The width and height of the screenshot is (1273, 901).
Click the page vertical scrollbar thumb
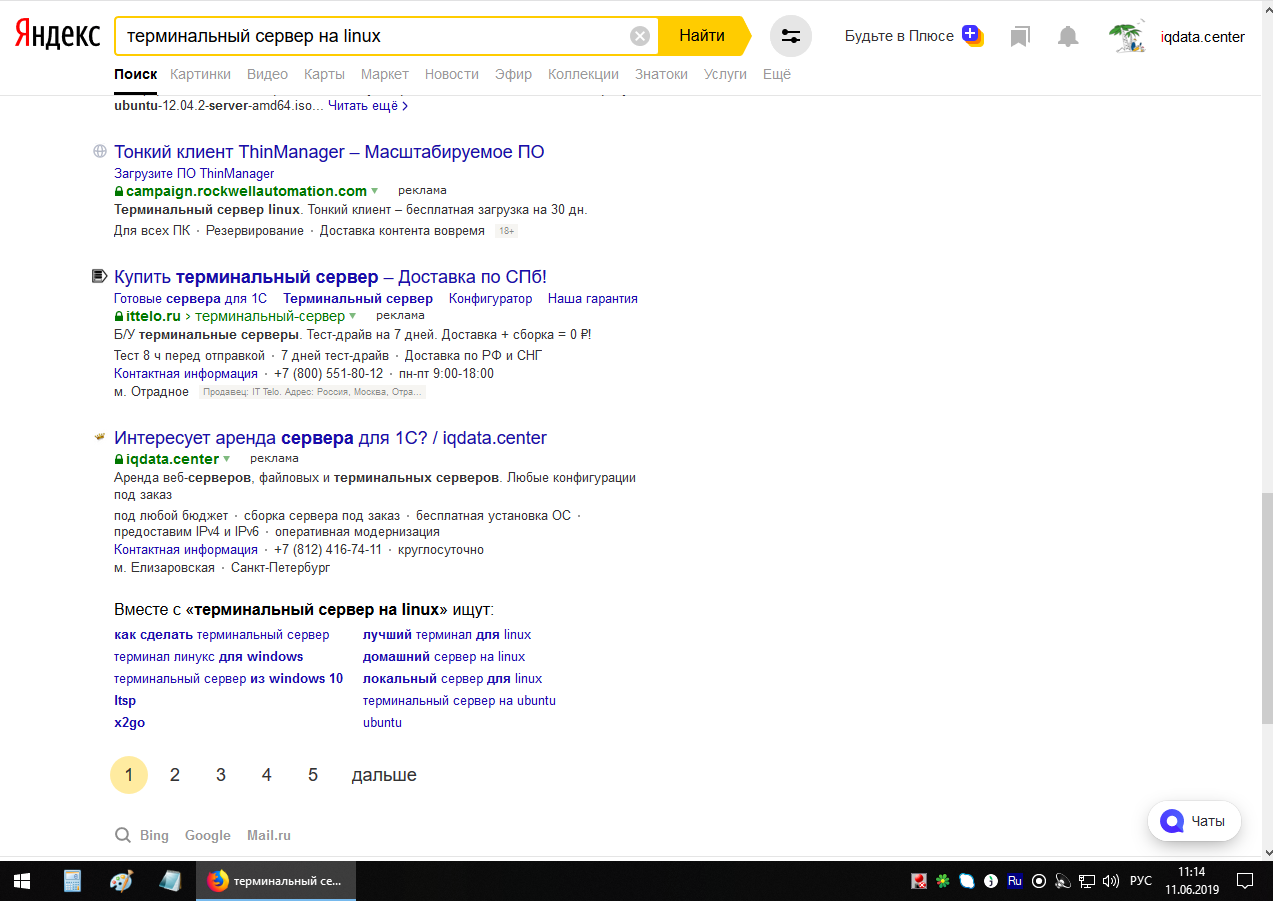pos(1266,609)
